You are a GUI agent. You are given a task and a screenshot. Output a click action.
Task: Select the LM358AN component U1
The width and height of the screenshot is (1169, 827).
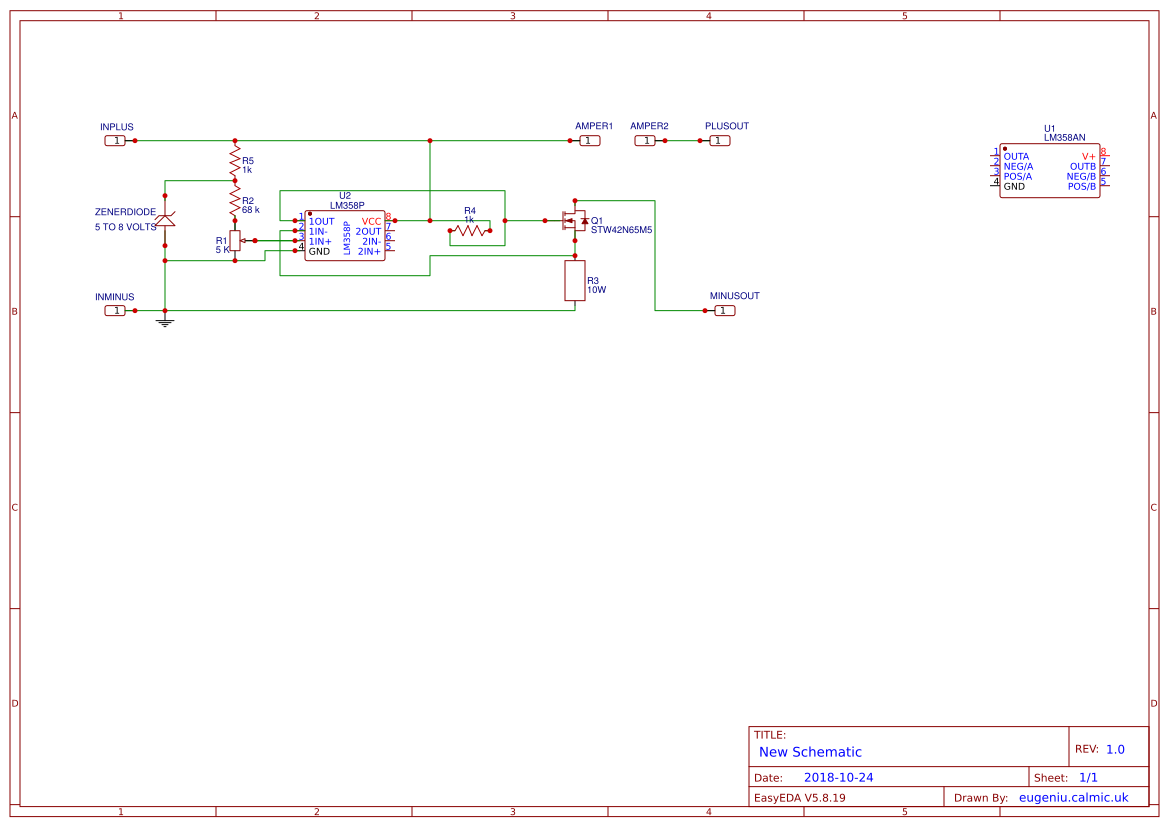coord(1048,170)
